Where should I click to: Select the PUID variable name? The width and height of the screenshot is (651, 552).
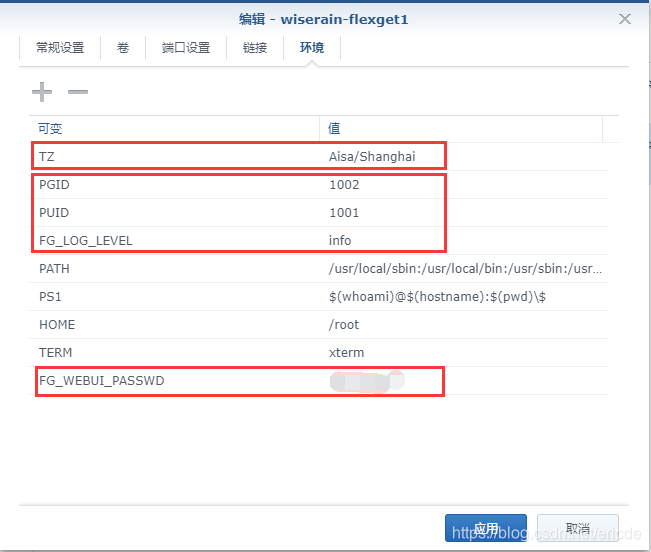54,212
